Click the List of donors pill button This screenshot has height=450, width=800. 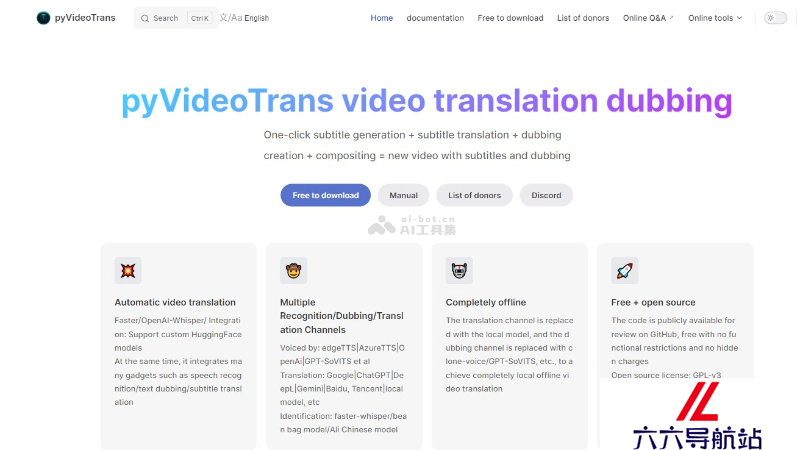[x=474, y=195]
